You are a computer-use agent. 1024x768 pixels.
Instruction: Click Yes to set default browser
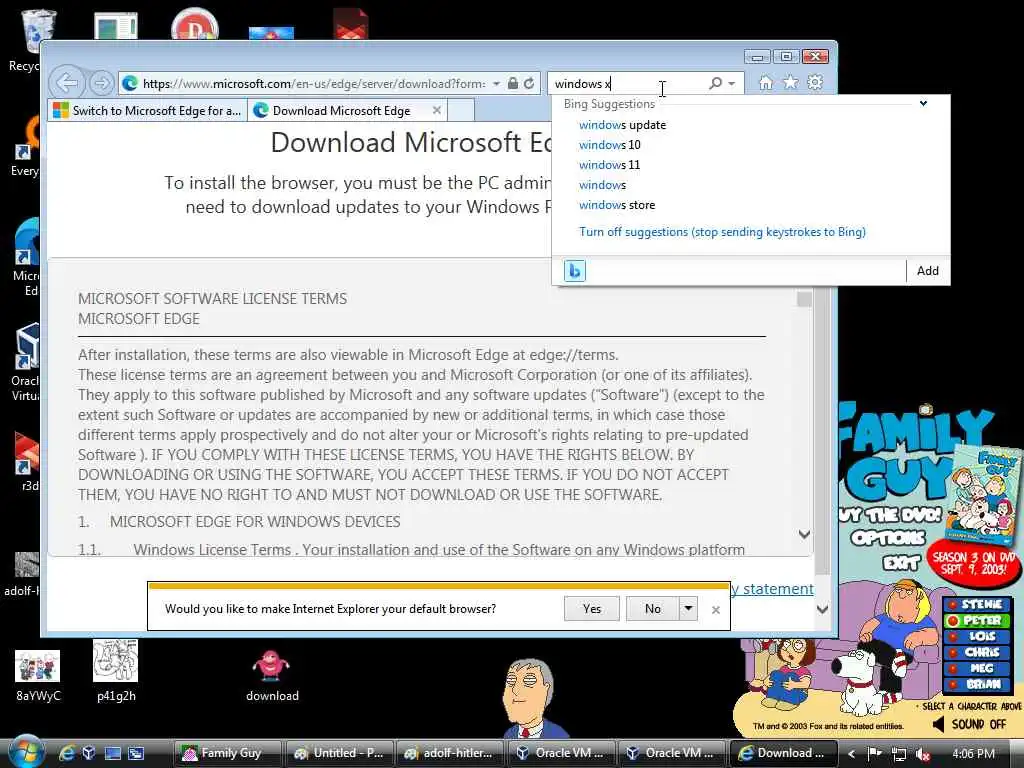(x=592, y=609)
